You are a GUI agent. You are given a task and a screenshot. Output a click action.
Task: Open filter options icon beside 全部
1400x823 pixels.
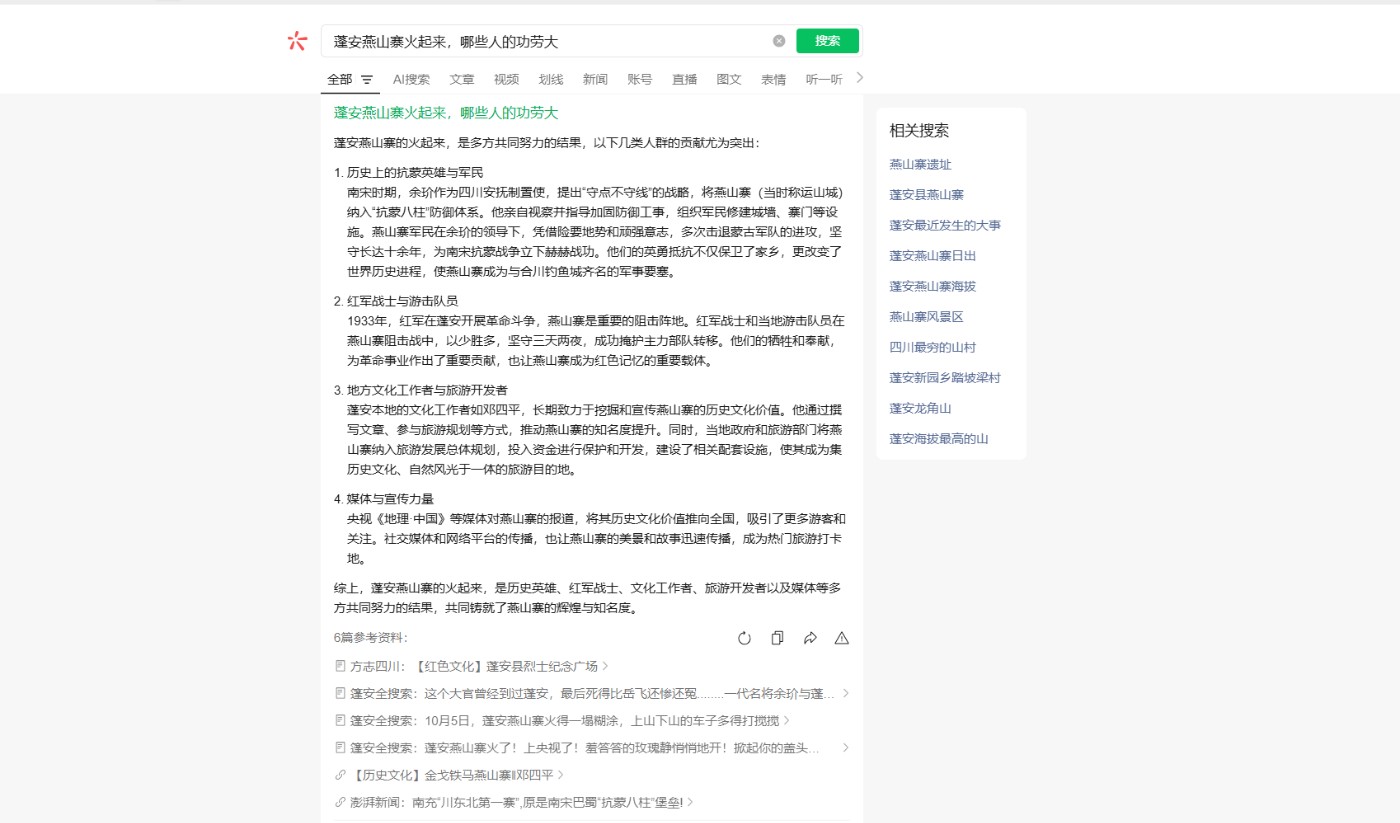367,80
